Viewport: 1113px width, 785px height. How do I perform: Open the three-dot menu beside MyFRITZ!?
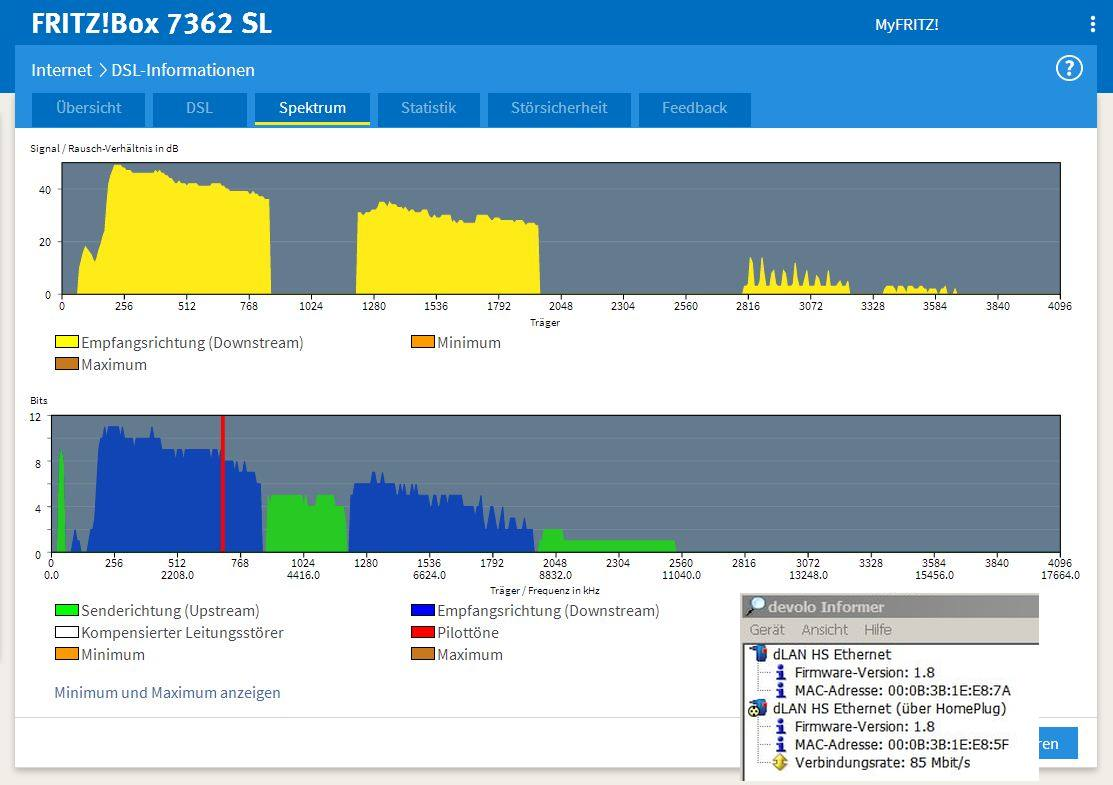point(1092,24)
